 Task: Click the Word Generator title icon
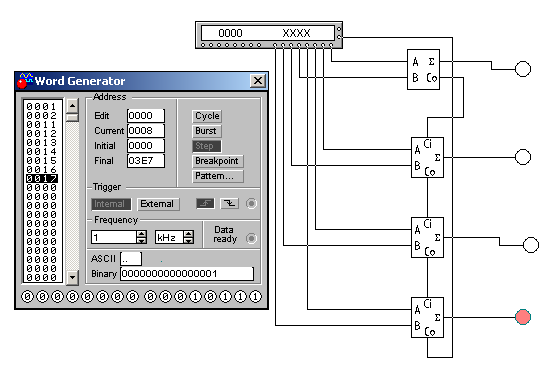[x=25, y=81]
